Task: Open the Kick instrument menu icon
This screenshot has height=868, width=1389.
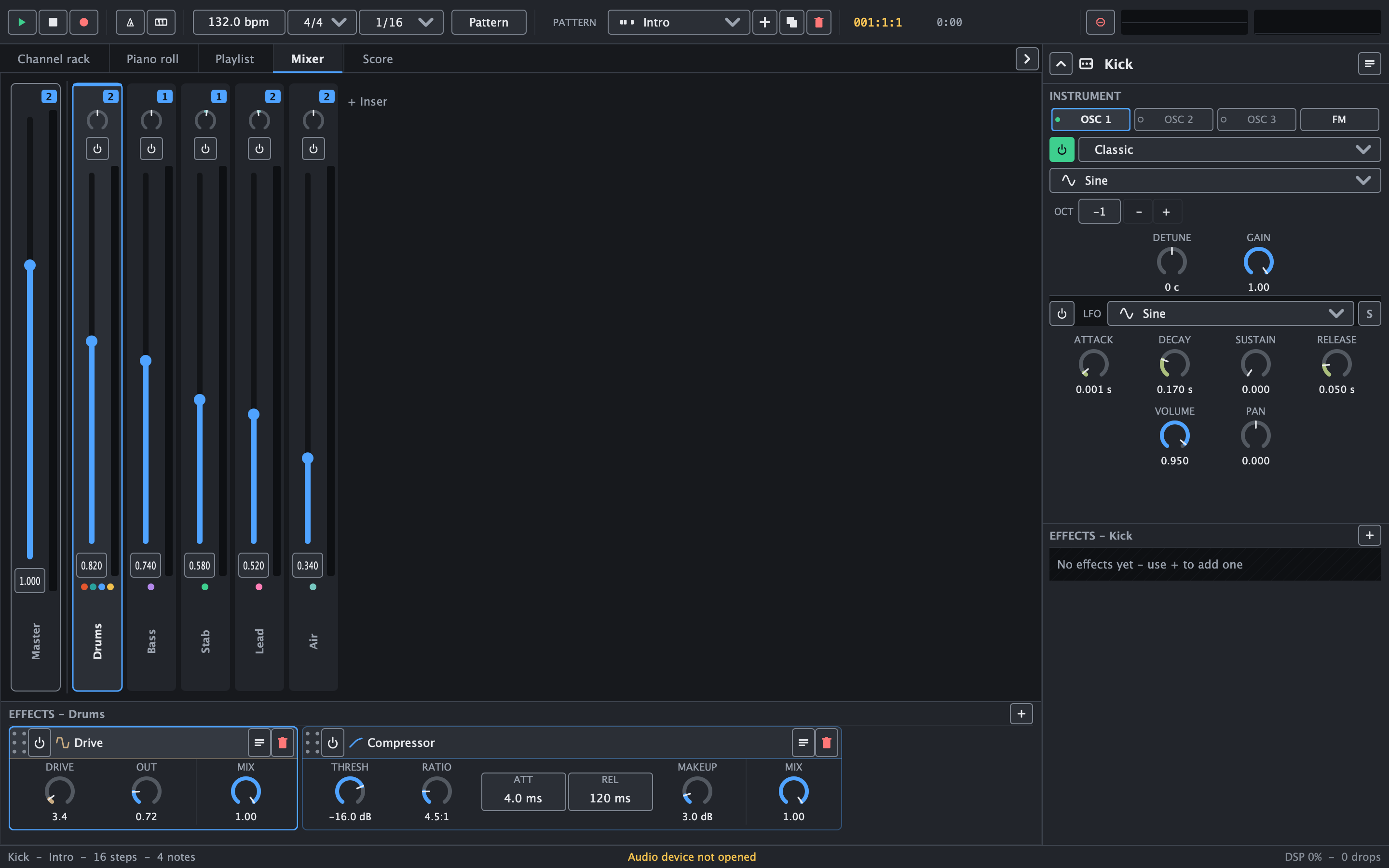Action: (x=1370, y=64)
